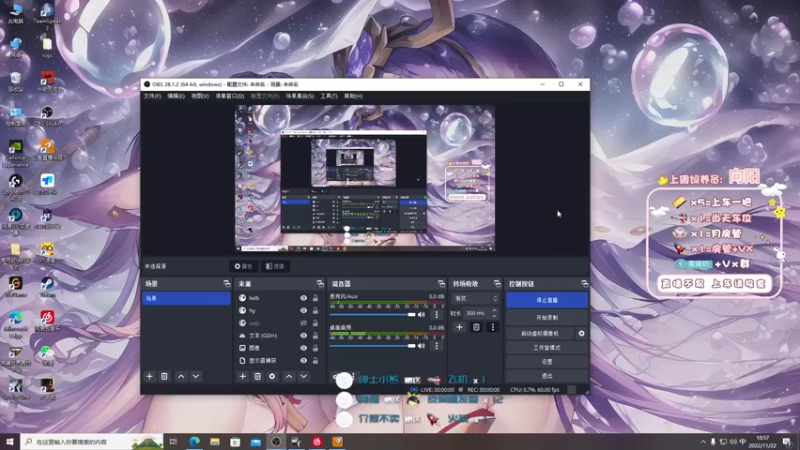Adjust 桌面音频 volume slider
800x450 pixels.
[373, 346]
